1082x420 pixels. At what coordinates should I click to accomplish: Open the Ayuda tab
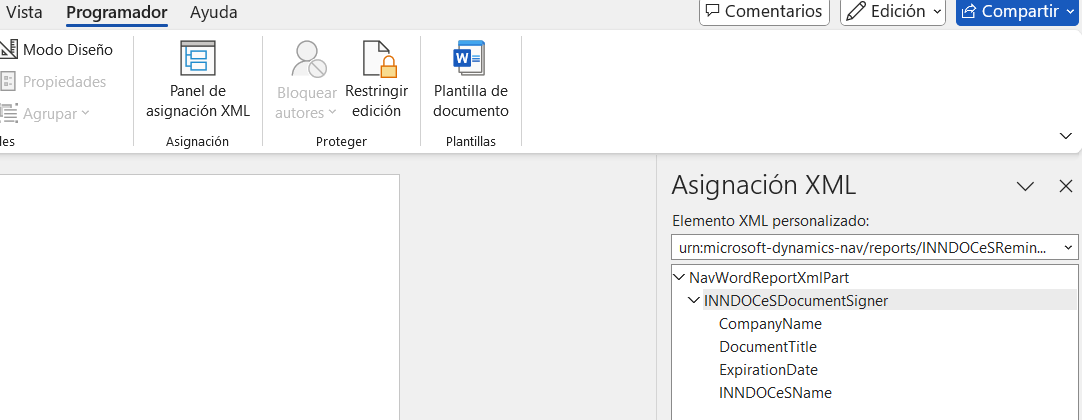(214, 12)
